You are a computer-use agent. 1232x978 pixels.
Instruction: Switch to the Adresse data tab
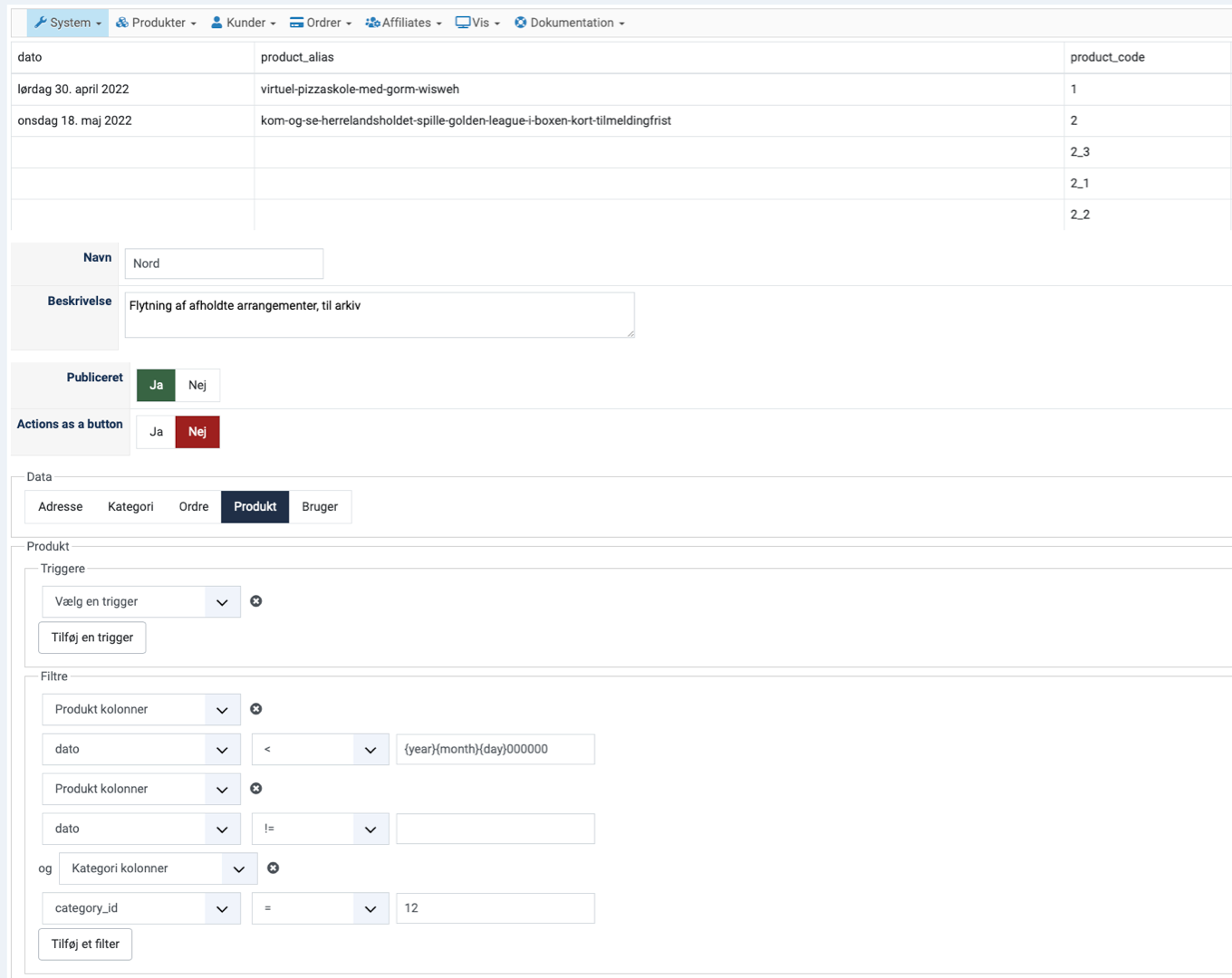coord(61,507)
